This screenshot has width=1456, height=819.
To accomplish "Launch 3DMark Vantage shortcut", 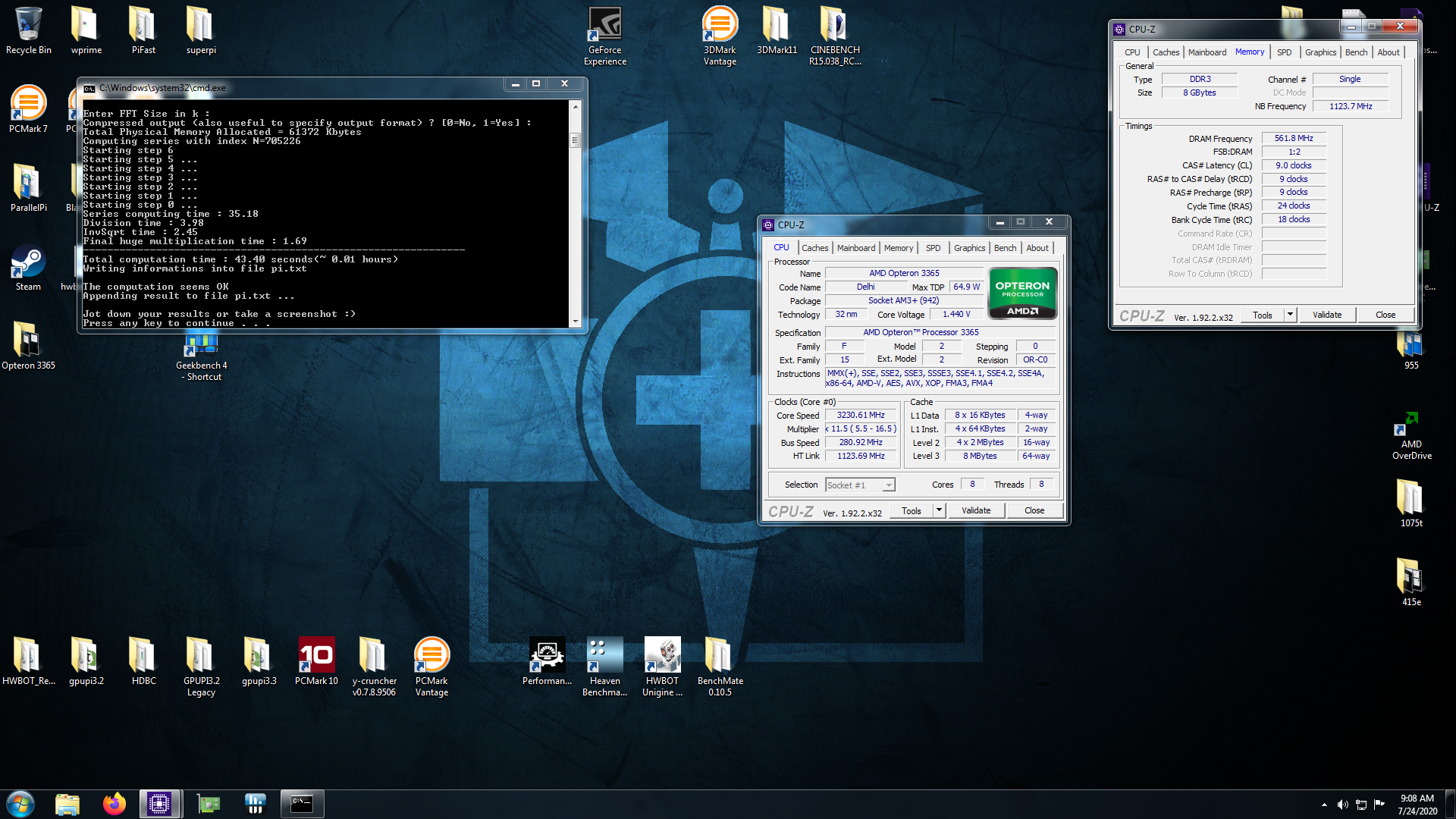I will (x=720, y=36).
